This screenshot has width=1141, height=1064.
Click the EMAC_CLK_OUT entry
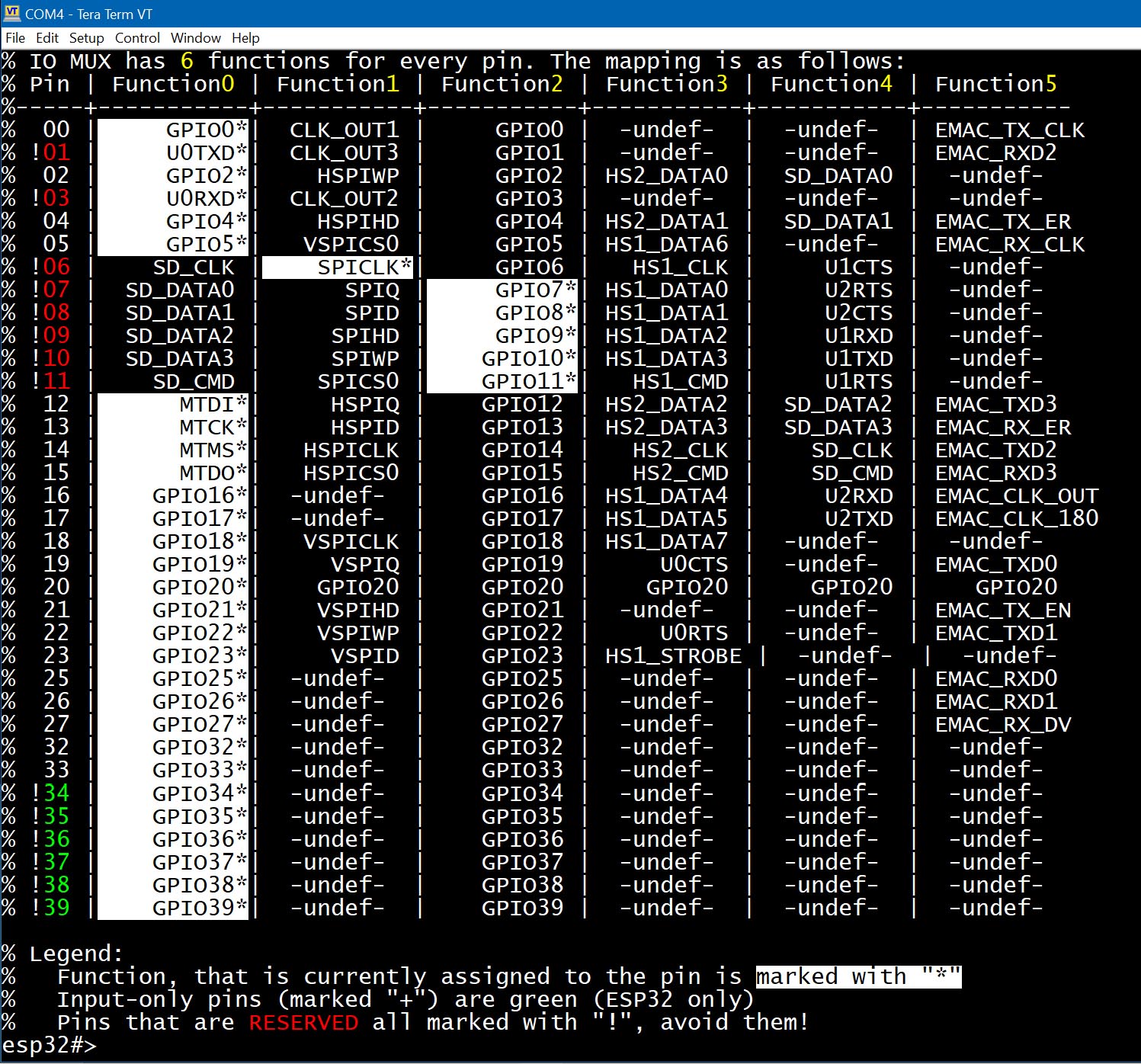pos(1016,496)
